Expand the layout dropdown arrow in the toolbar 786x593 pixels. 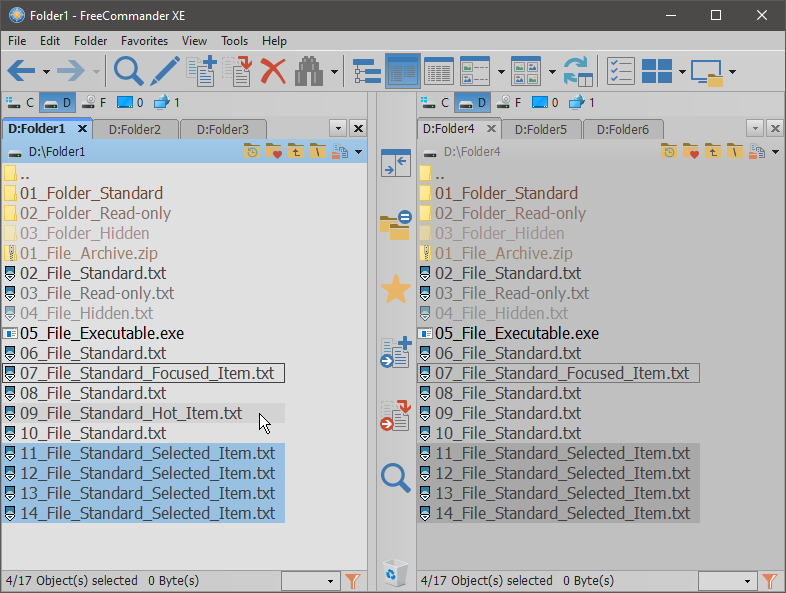681,71
